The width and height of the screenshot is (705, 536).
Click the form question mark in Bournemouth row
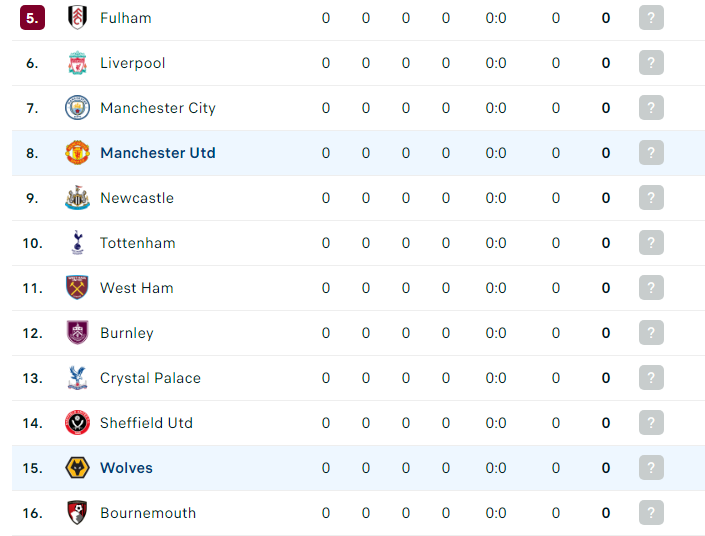coord(651,513)
